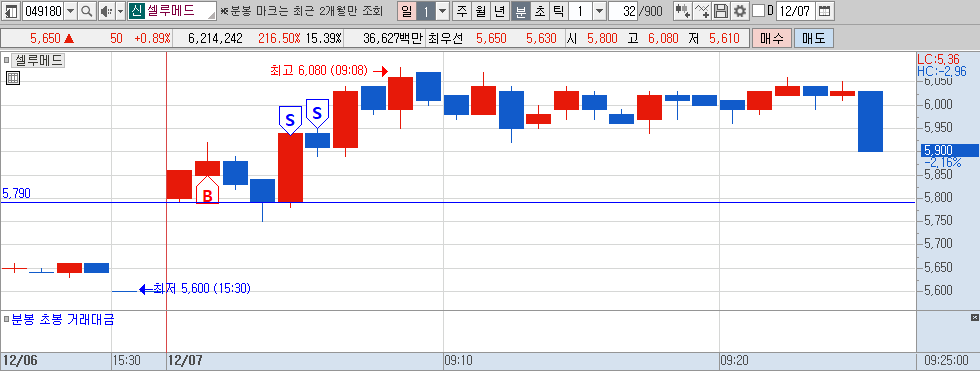Click the pink 매수 buy button
The image size is (980, 371).
coord(772,38)
